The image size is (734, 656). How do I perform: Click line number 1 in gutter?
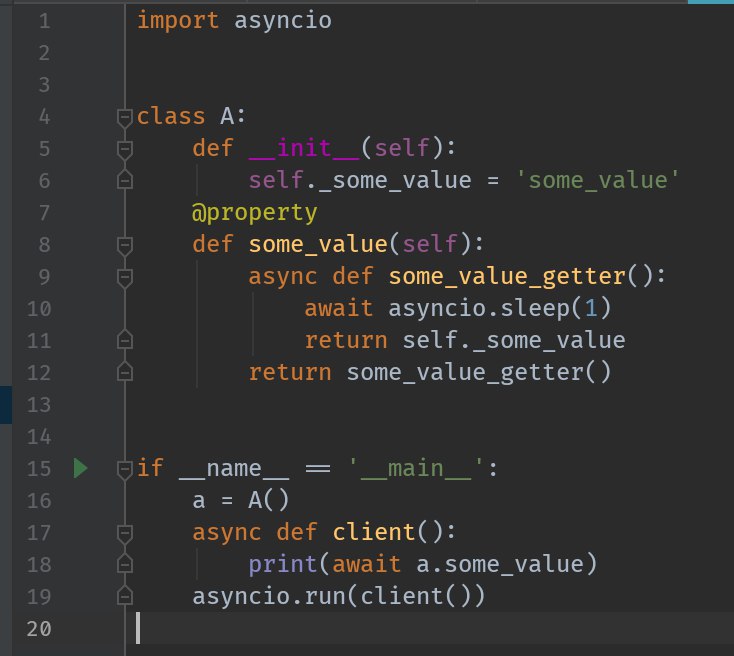click(x=44, y=22)
